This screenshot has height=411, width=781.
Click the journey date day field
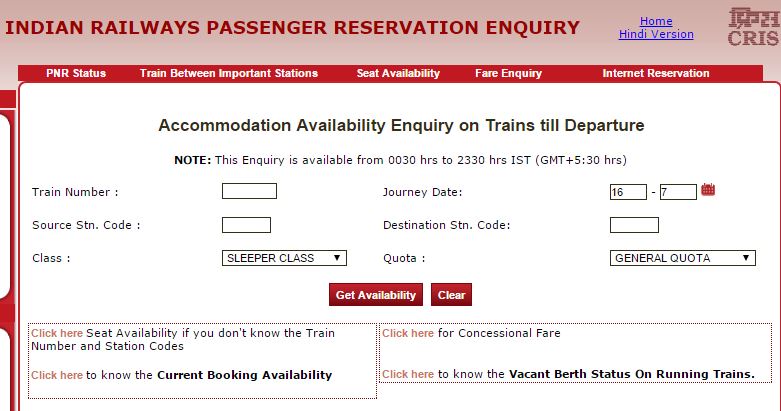pos(628,191)
